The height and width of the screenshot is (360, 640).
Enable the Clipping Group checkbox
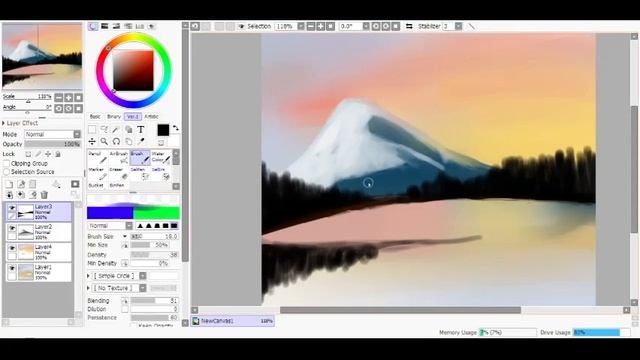point(7,163)
